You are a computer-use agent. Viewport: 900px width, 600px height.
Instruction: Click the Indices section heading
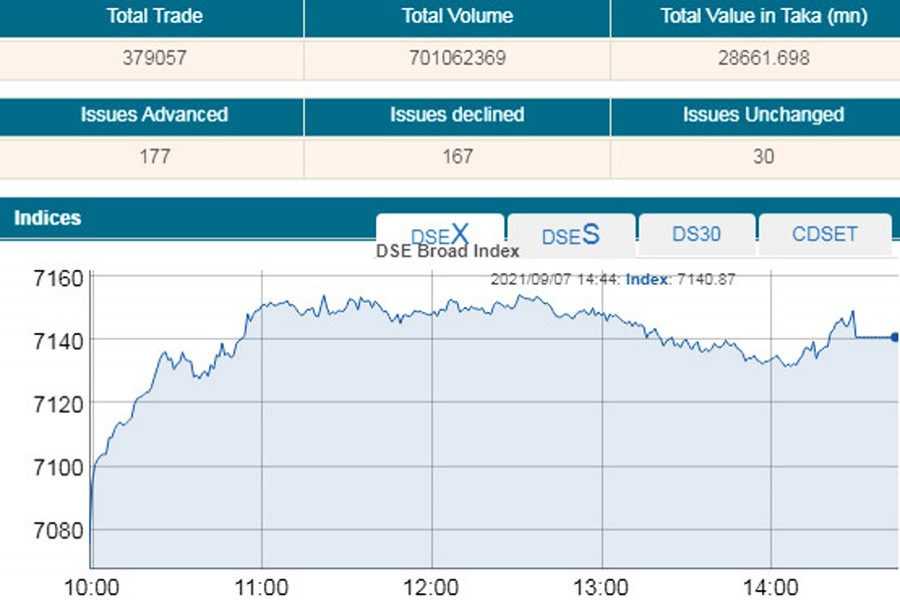[48, 217]
